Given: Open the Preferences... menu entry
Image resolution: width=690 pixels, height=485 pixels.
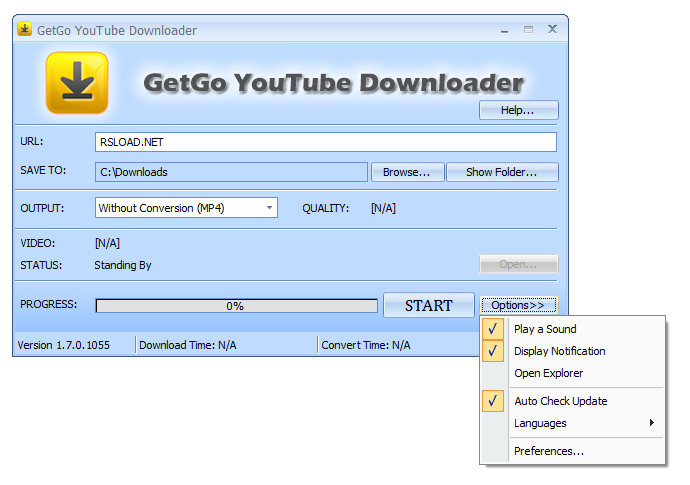Looking at the screenshot, I should [572, 451].
